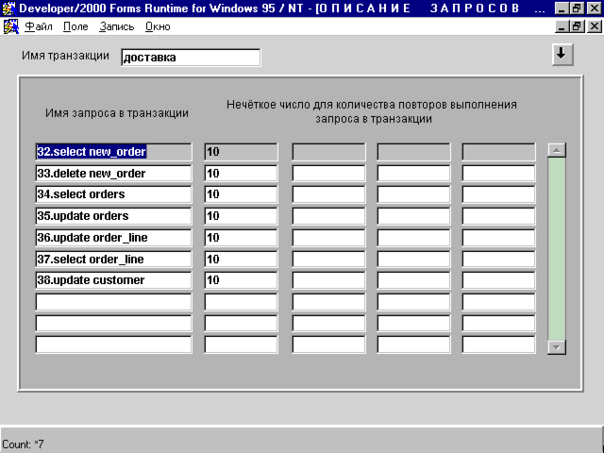This screenshot has width=604, height=453.
Task: Open the Запись menu
Action: pos(116,27)
